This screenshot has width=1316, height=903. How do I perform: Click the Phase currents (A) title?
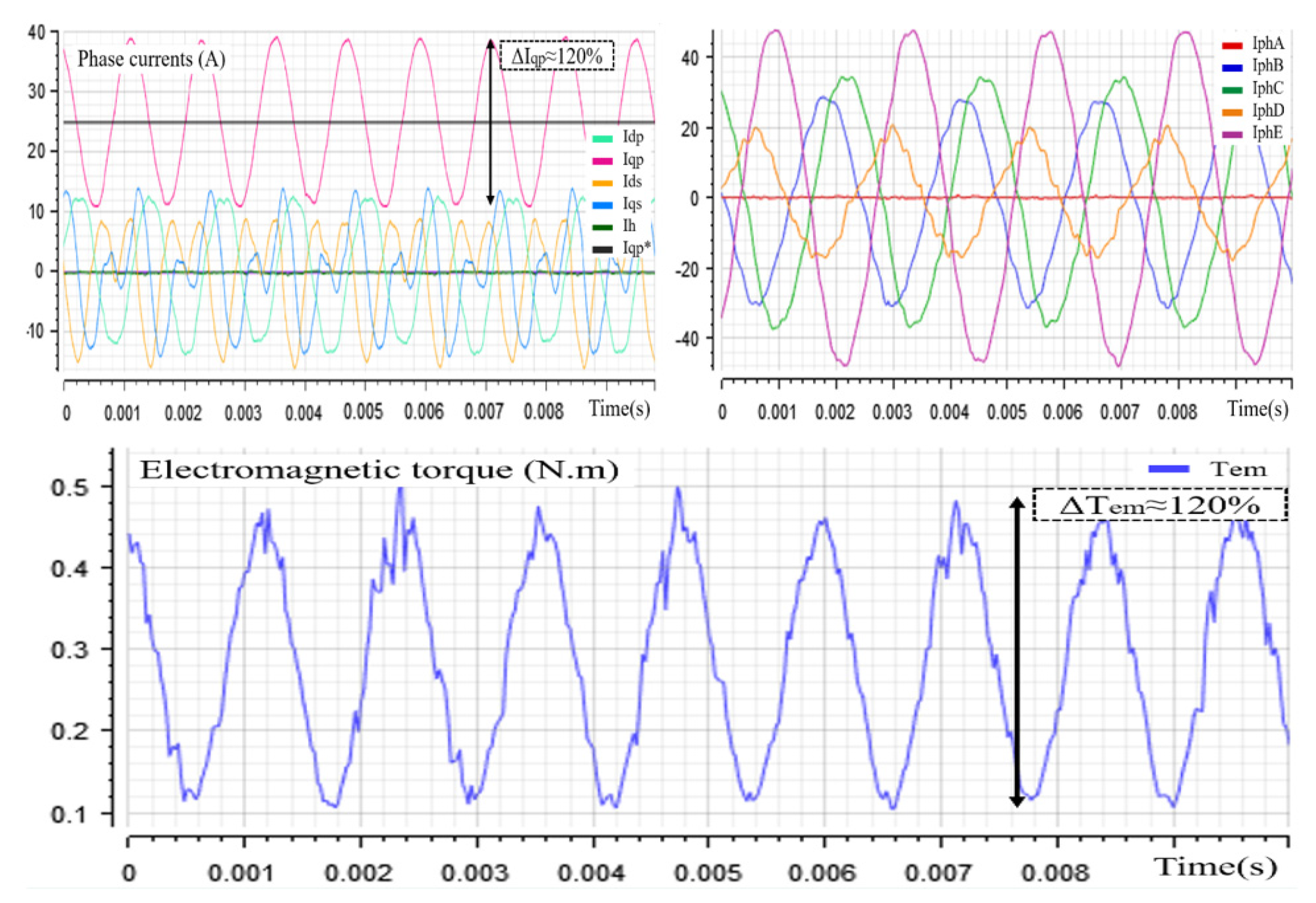151,59
